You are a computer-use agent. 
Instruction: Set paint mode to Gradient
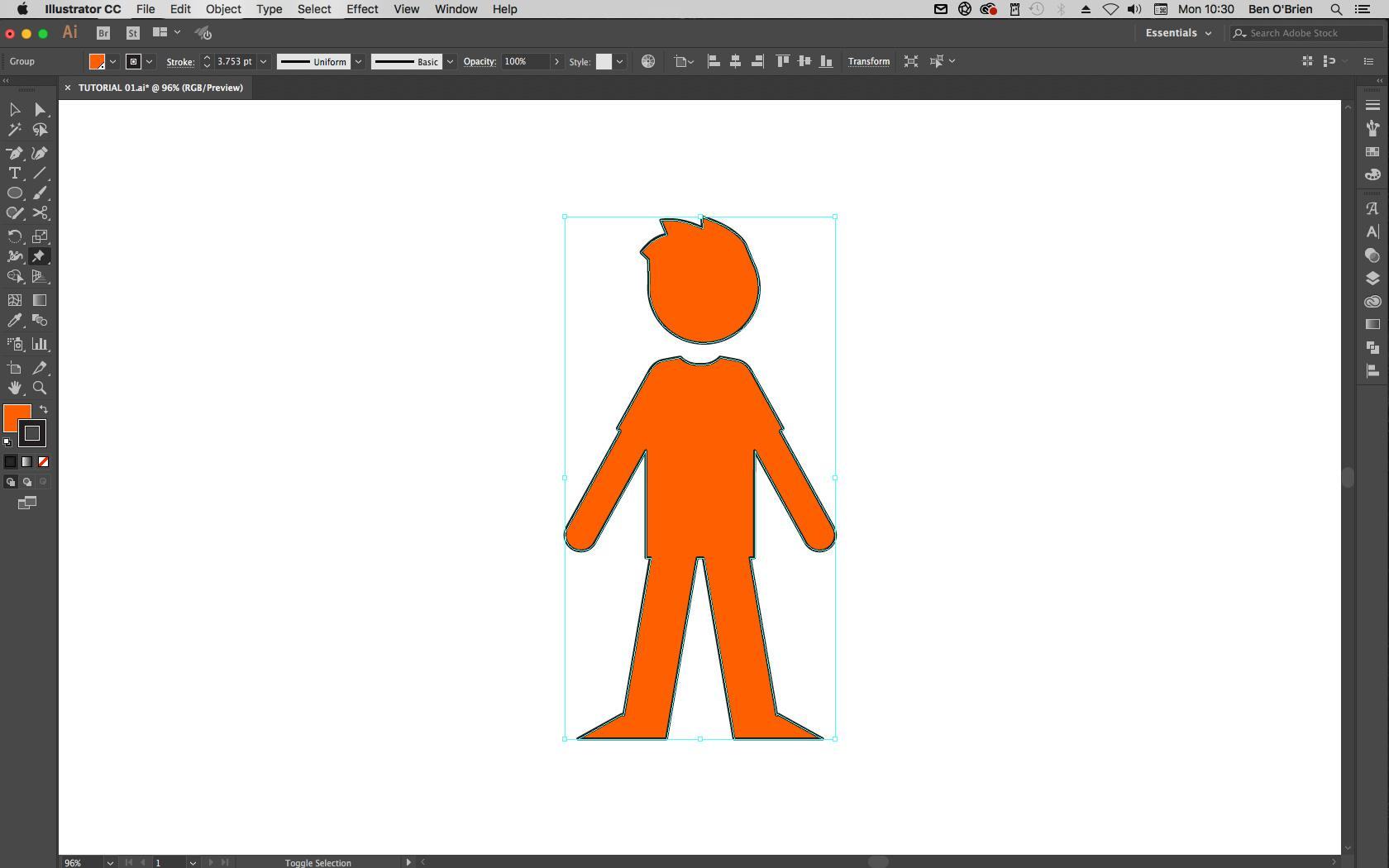[x=27, y=462]
